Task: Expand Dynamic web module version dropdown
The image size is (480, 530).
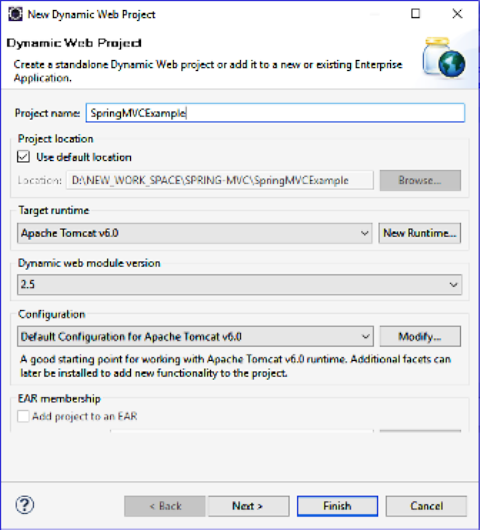Action: coord(239,285)
